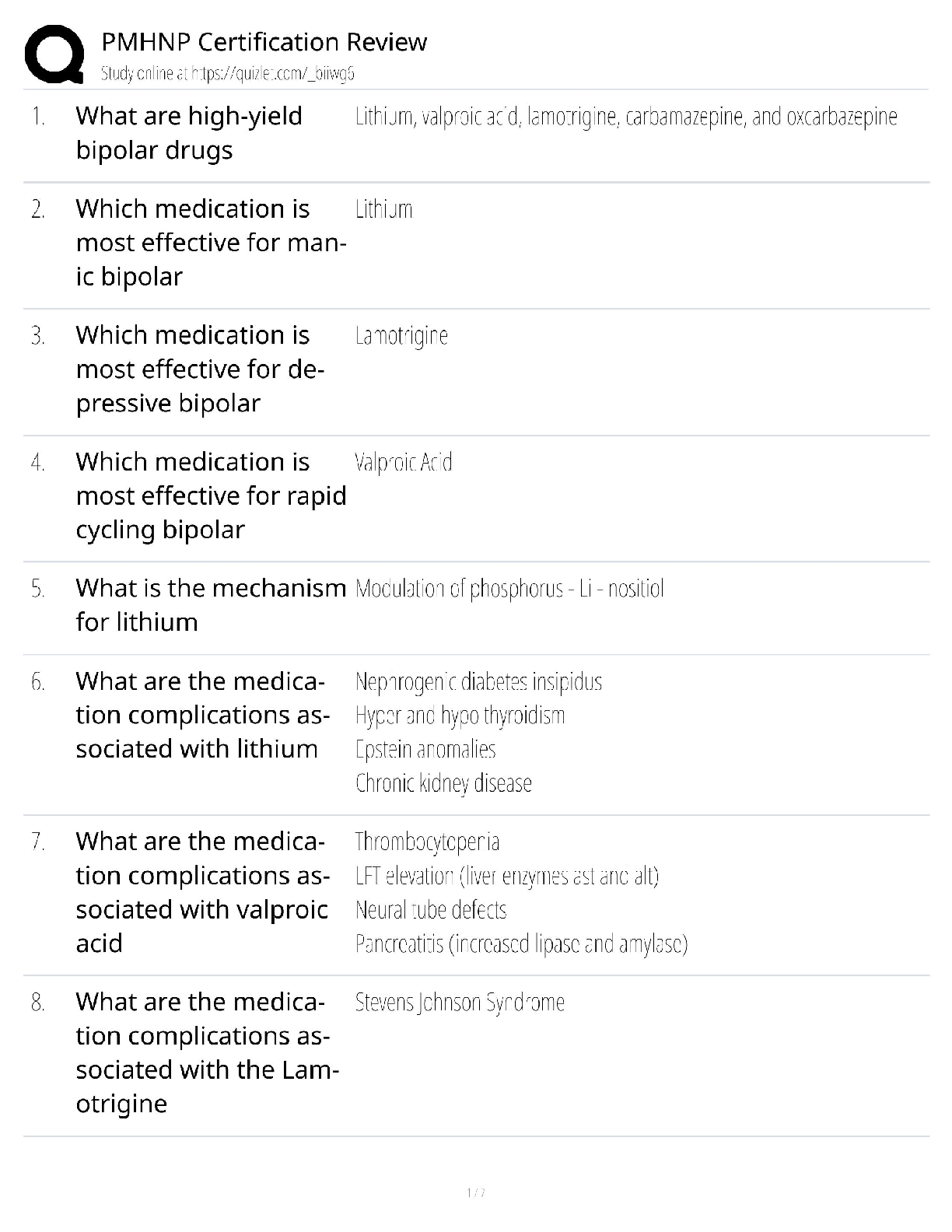The width and height of the screenshot is (952, 1232).
Task: Select question about manic bipolar medication
Action: click(x=211, y=243)
